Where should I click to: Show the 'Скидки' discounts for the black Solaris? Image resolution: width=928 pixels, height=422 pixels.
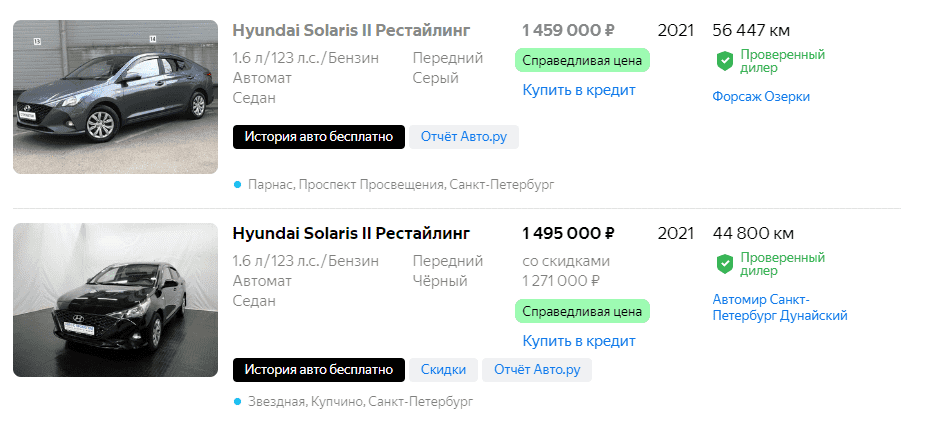pyautogui.click(x=443, y=370)
